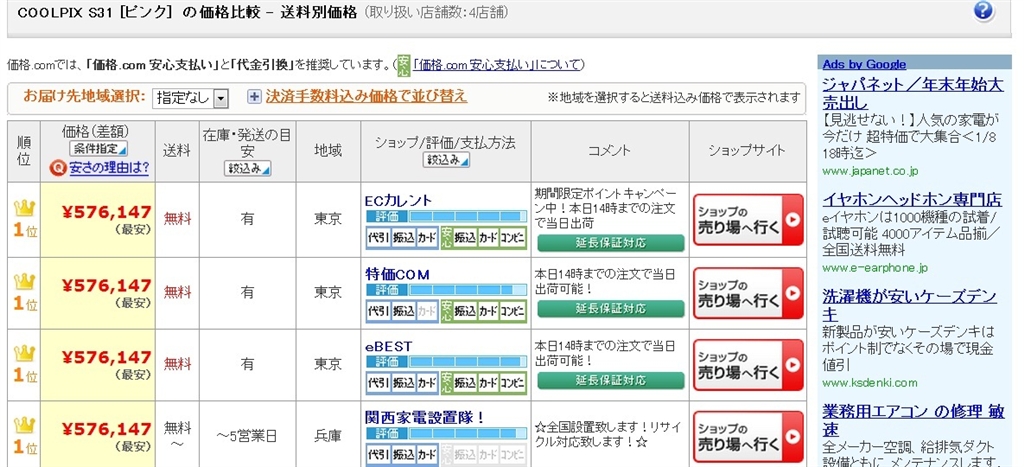
Task: Click the green 安心 payment icon for eBEST
Action: (x=446, y=382)
